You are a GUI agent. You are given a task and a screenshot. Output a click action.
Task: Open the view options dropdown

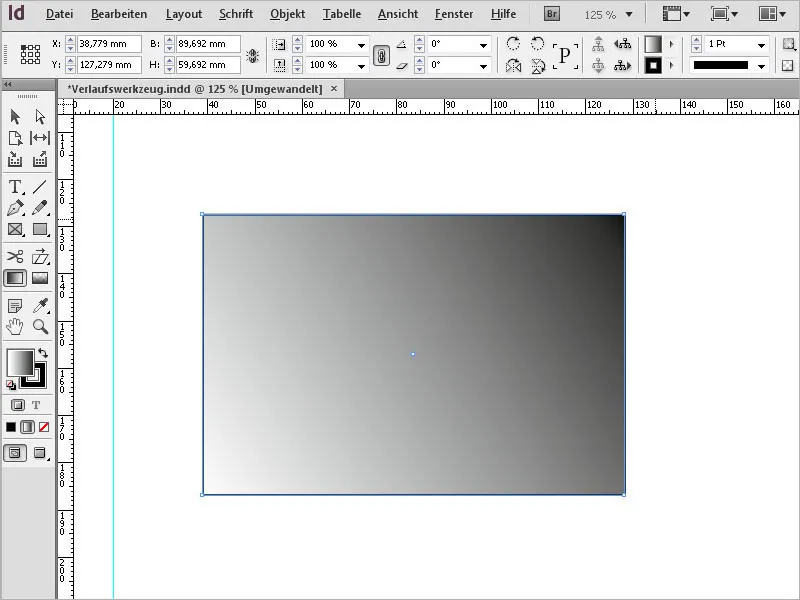pyautogui.click(x=676, y=14)
